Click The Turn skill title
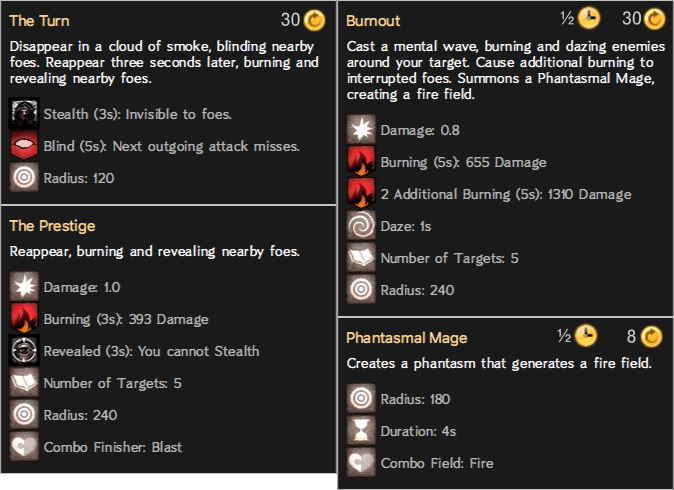The height and width of the screenshot is (490, 674). click(x=39, y=21)
